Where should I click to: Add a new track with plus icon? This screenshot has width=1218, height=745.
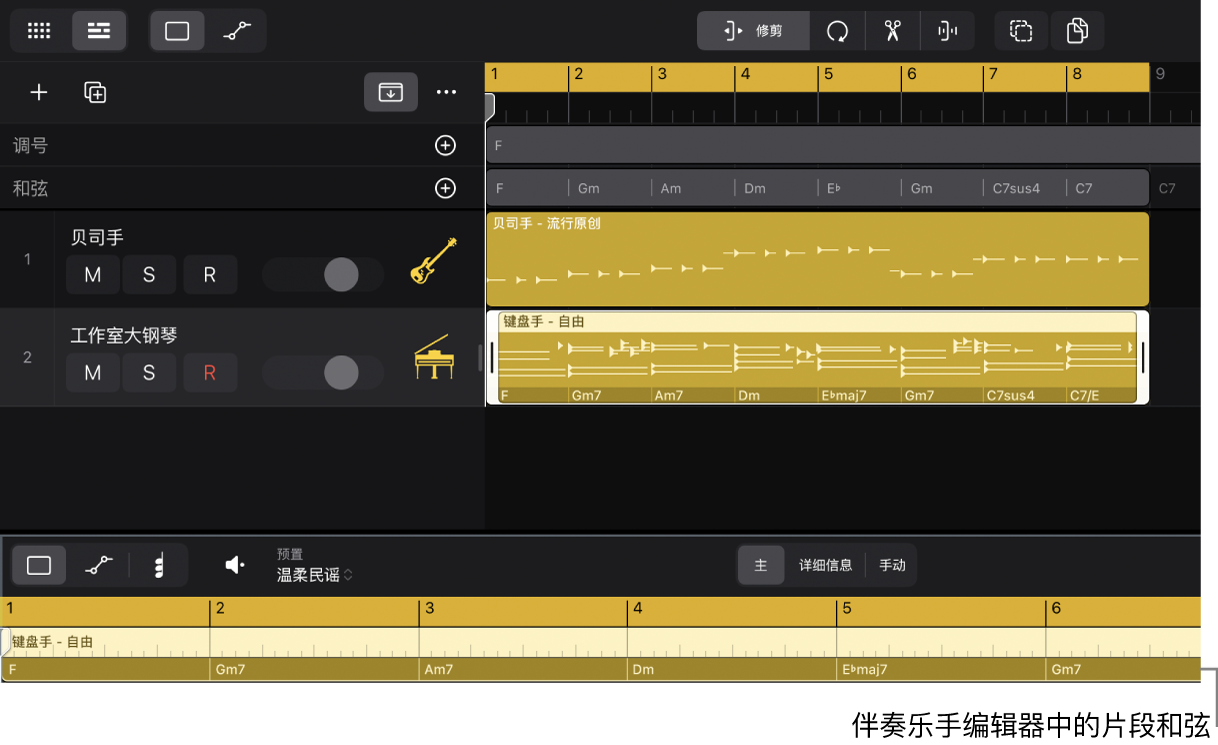pyautogui.click(x=39, y=93)
